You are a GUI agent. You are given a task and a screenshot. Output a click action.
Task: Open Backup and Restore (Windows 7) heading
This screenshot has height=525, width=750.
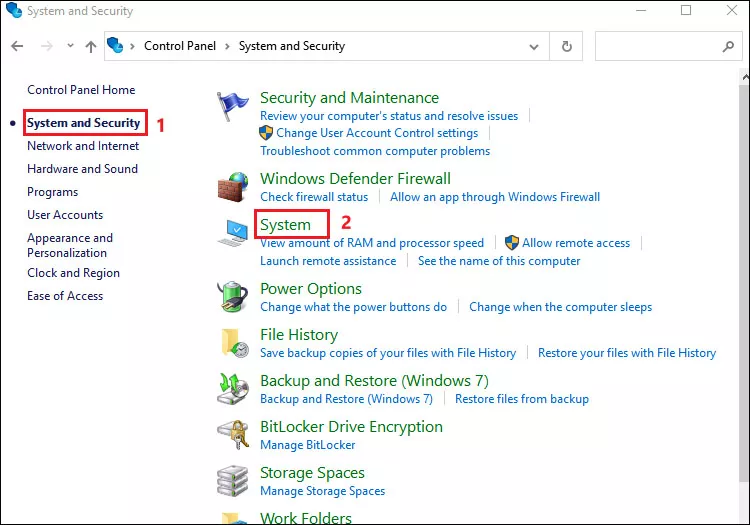tap(375, 381)
